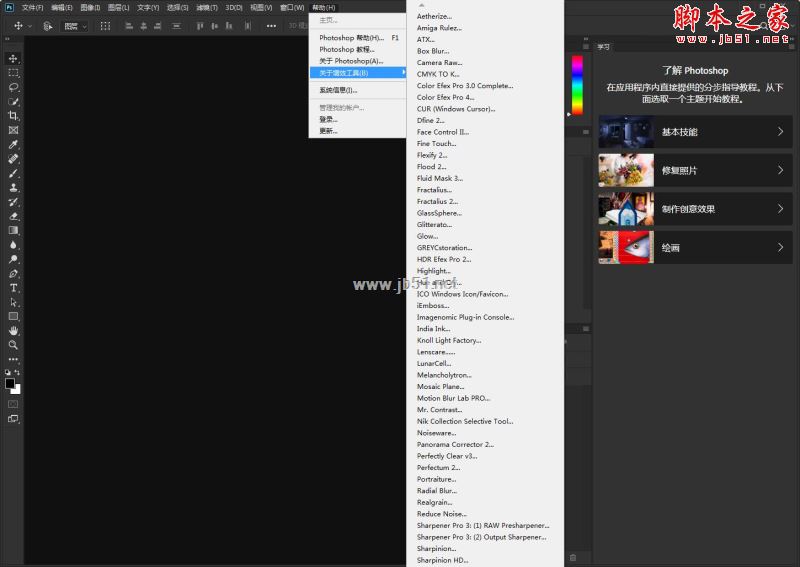
Task: Choose 关于 Photoshop(A) menu entry
Action: pyautogui.click(x=358, y=61)
